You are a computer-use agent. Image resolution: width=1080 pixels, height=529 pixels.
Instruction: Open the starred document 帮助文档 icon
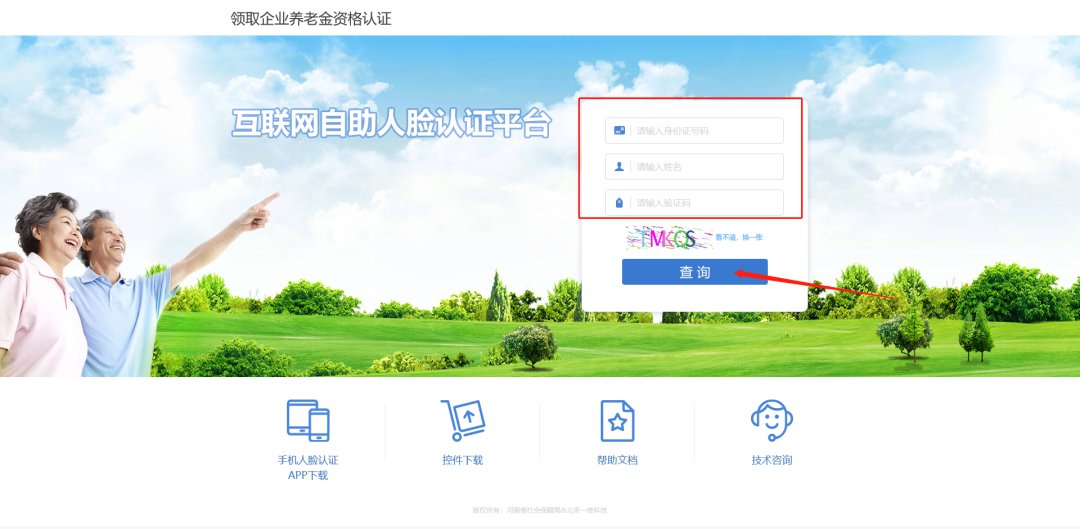point(617,420)
